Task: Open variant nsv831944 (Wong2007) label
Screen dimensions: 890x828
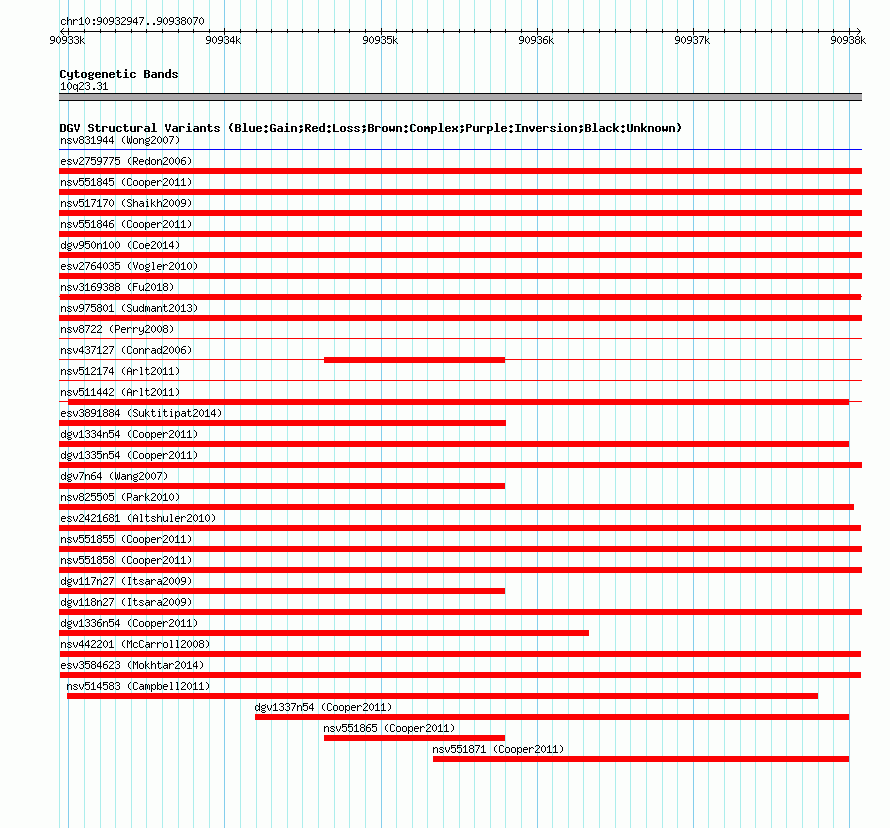Action: [x=120, y=140]
